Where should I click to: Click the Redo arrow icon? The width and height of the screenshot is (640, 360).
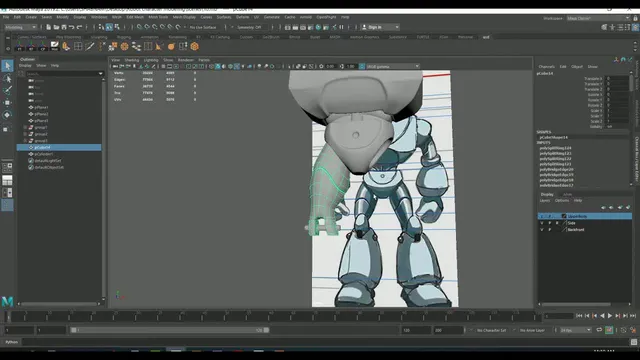coord(80,27)
